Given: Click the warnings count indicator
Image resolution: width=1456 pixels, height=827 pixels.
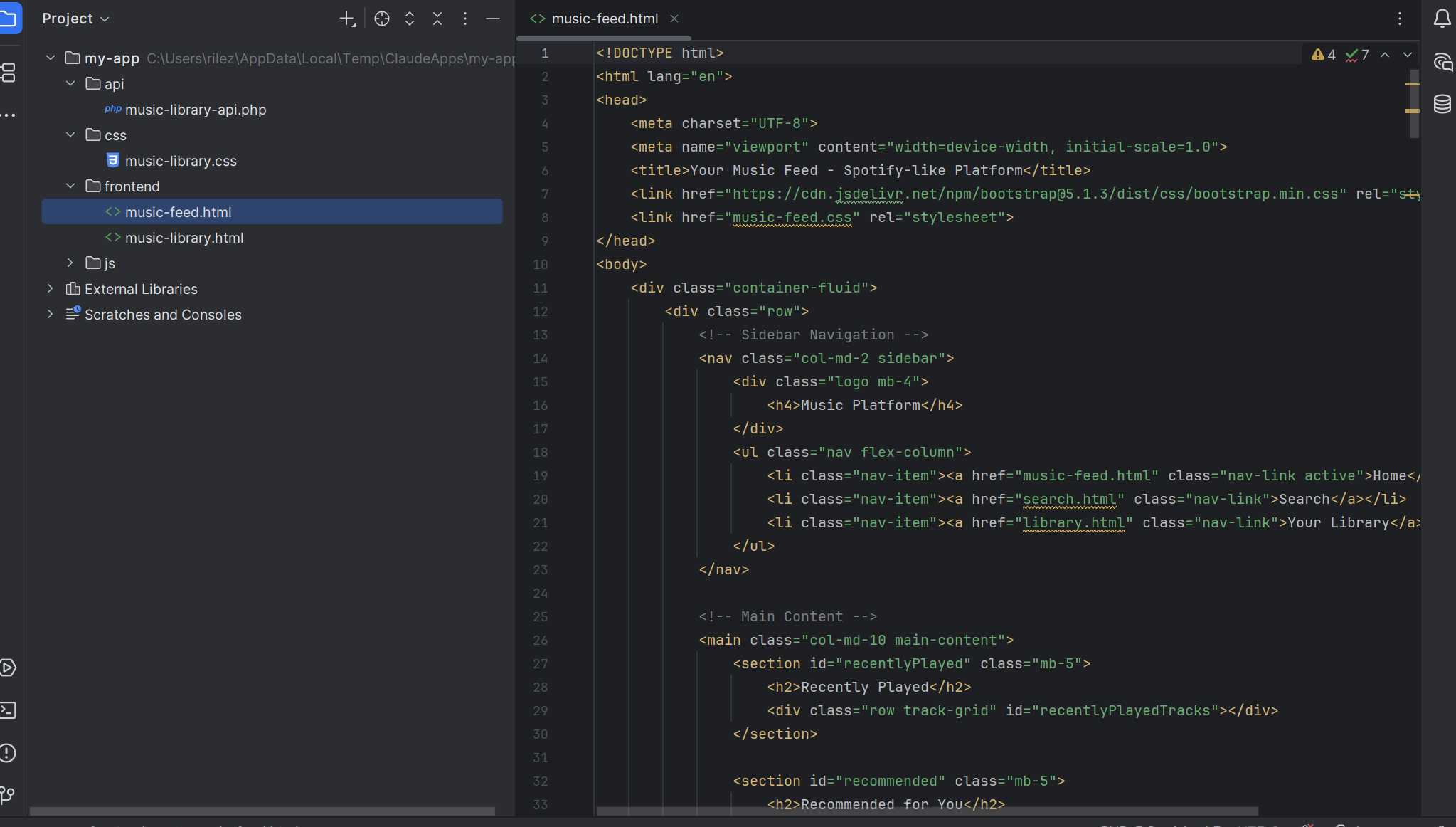Looking at the screenshot, I should coord(1324,55).
